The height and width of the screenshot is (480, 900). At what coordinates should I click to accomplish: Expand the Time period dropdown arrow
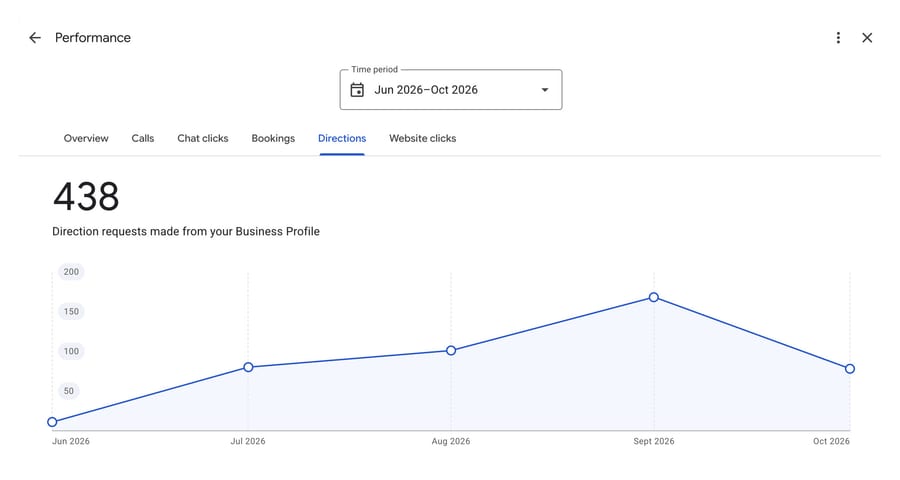point(545,90)
